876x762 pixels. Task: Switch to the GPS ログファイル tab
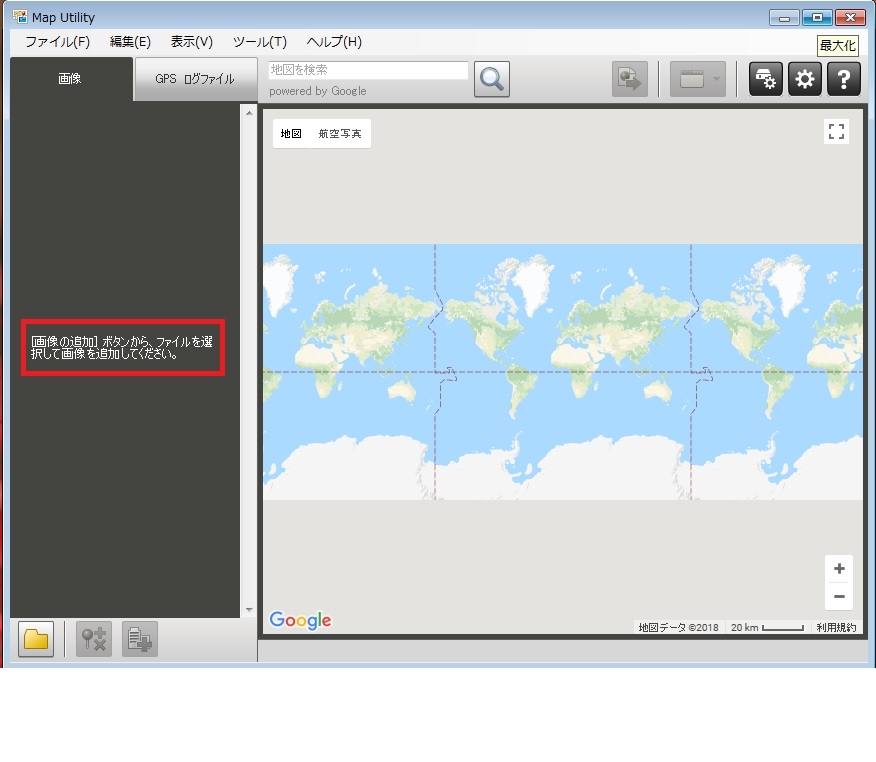(x=195, y=78)
